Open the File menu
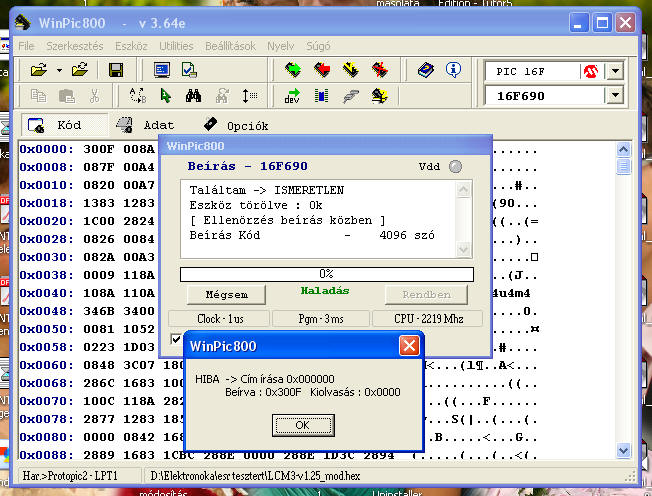 [x=26, y=46]
